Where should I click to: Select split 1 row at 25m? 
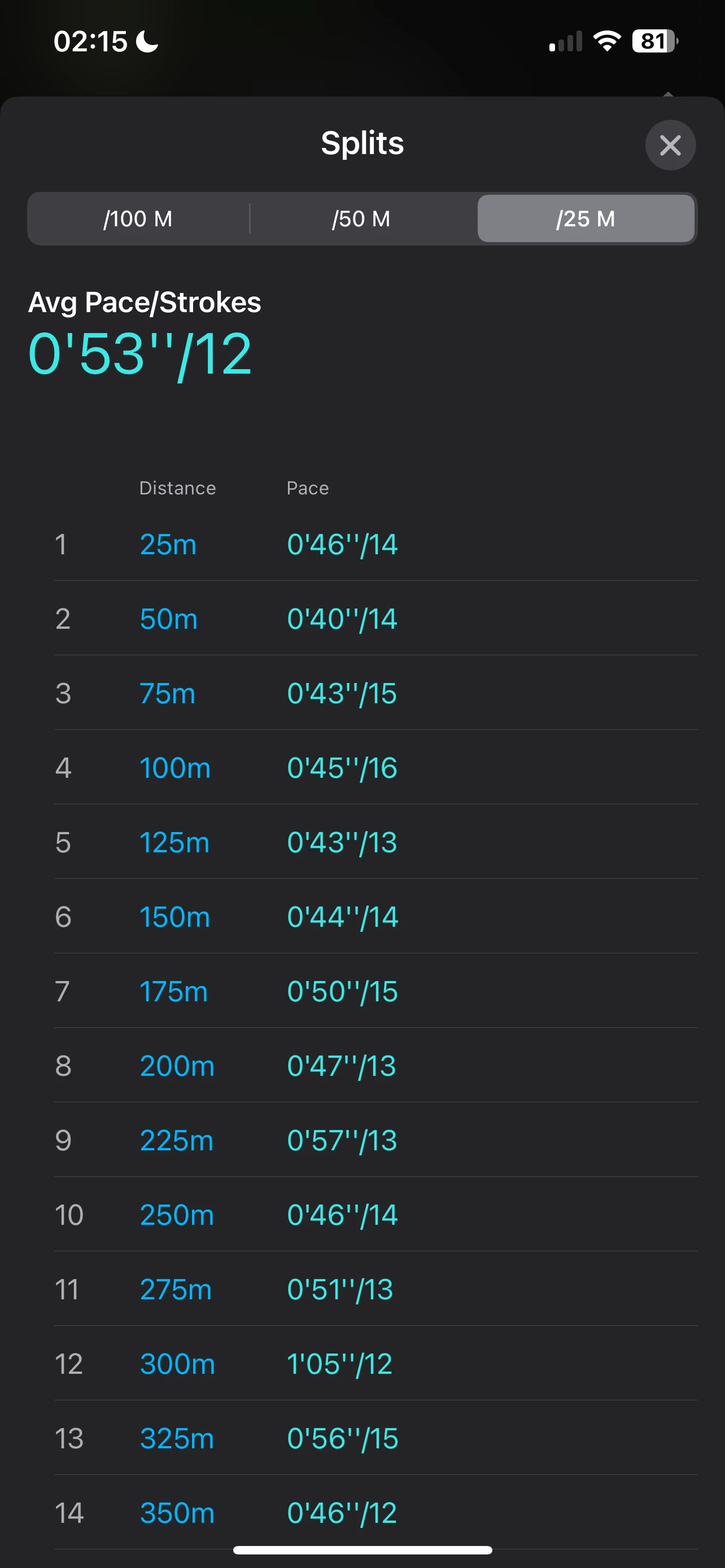(x=375, y=544)
